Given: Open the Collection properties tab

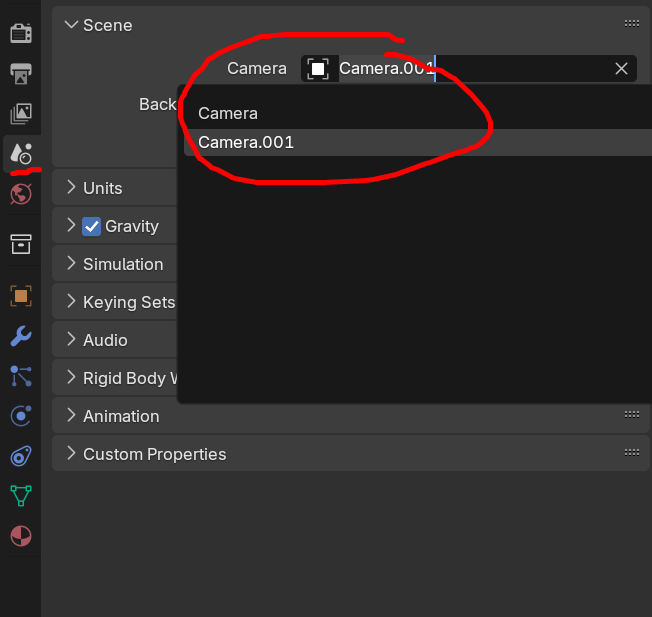Looking at the screenshot, I should pyautogui.click(x=21, y=244).
